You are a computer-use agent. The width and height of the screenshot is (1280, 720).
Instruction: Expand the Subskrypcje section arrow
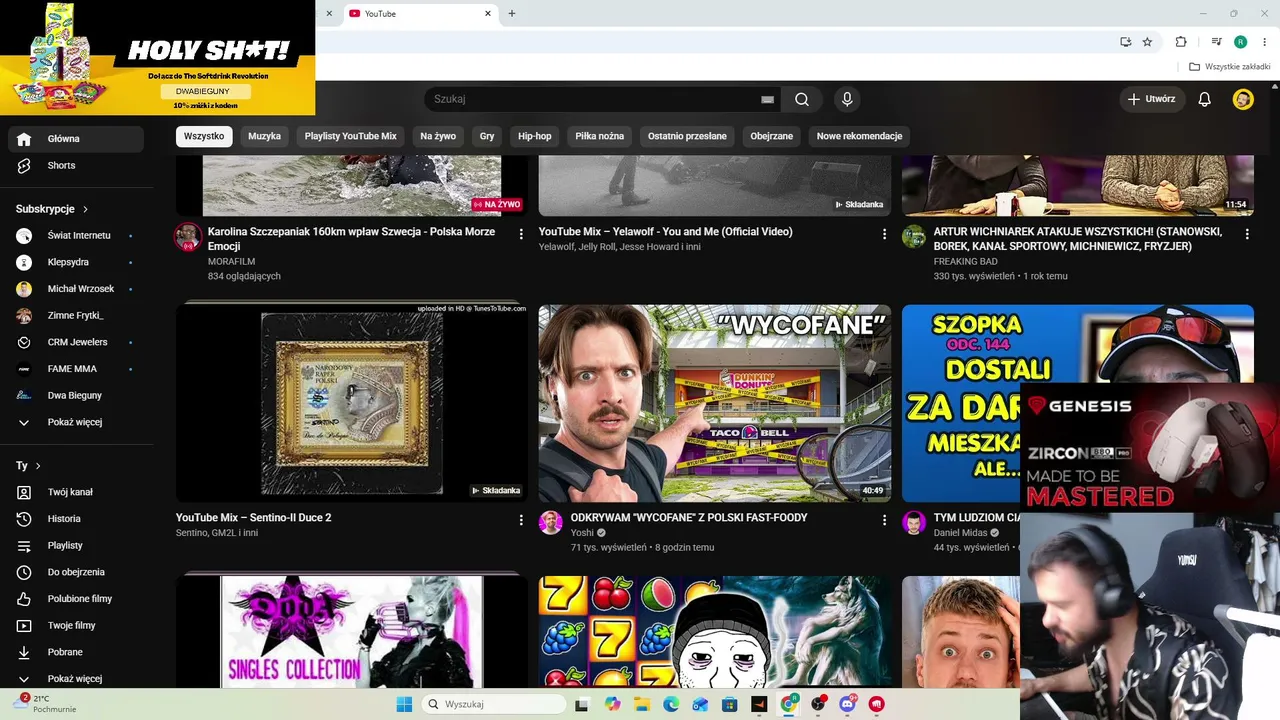85,209
